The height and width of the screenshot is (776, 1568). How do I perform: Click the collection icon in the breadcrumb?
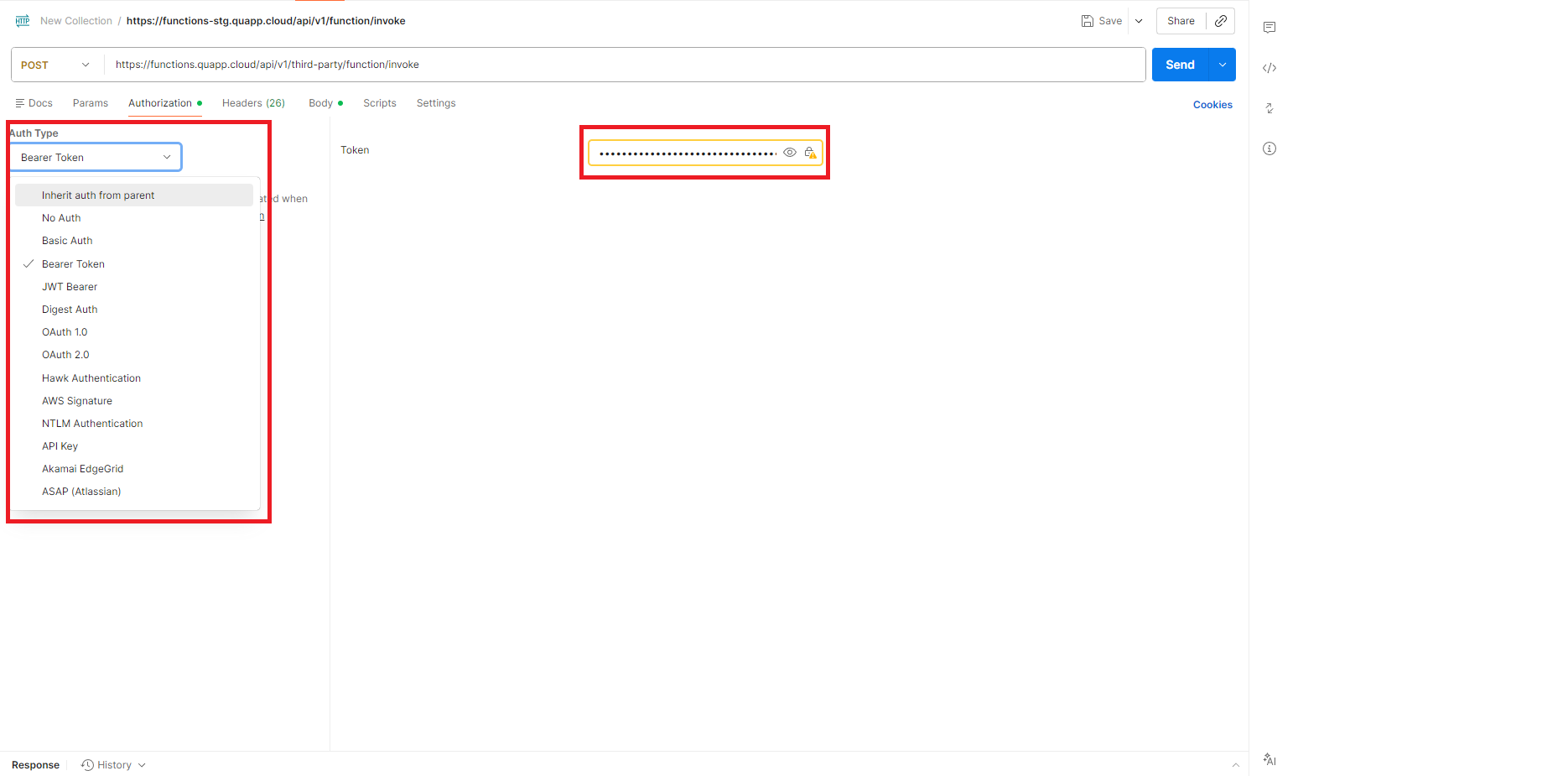(22, 20)
